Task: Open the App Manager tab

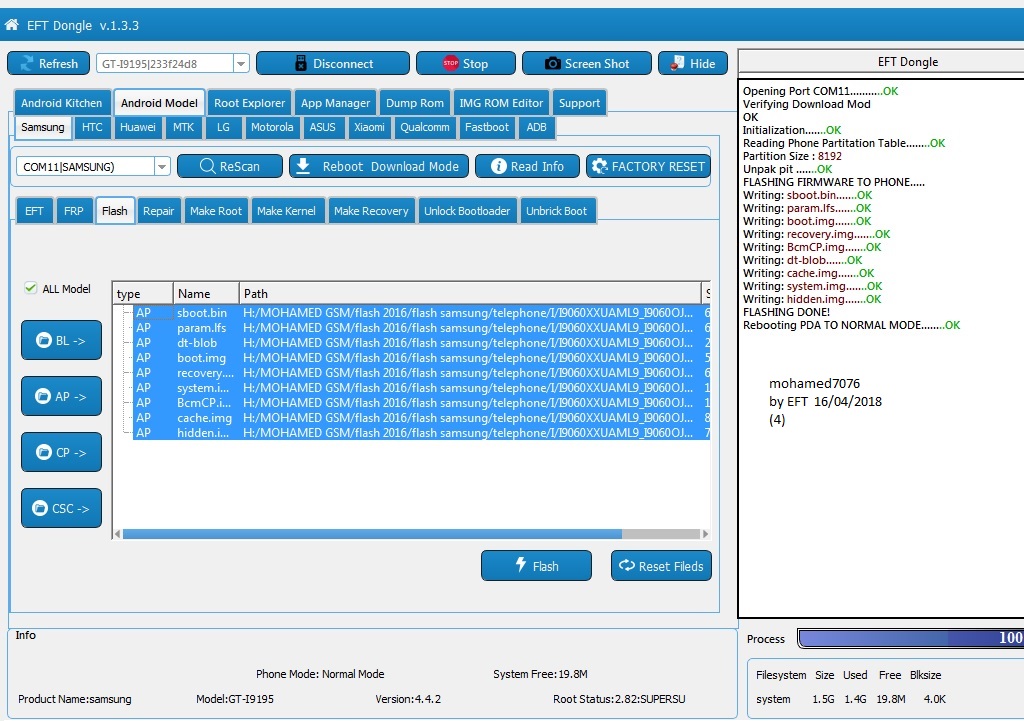Action: click(336, 103)
